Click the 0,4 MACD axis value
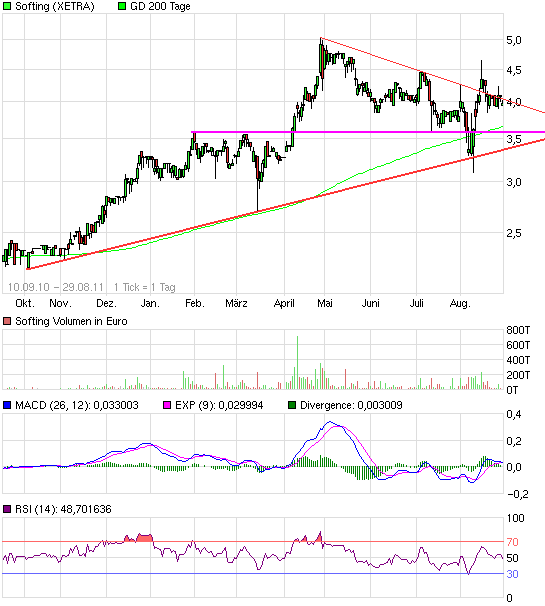This screenshot has width=545, height=606. (x=514, y=414)
